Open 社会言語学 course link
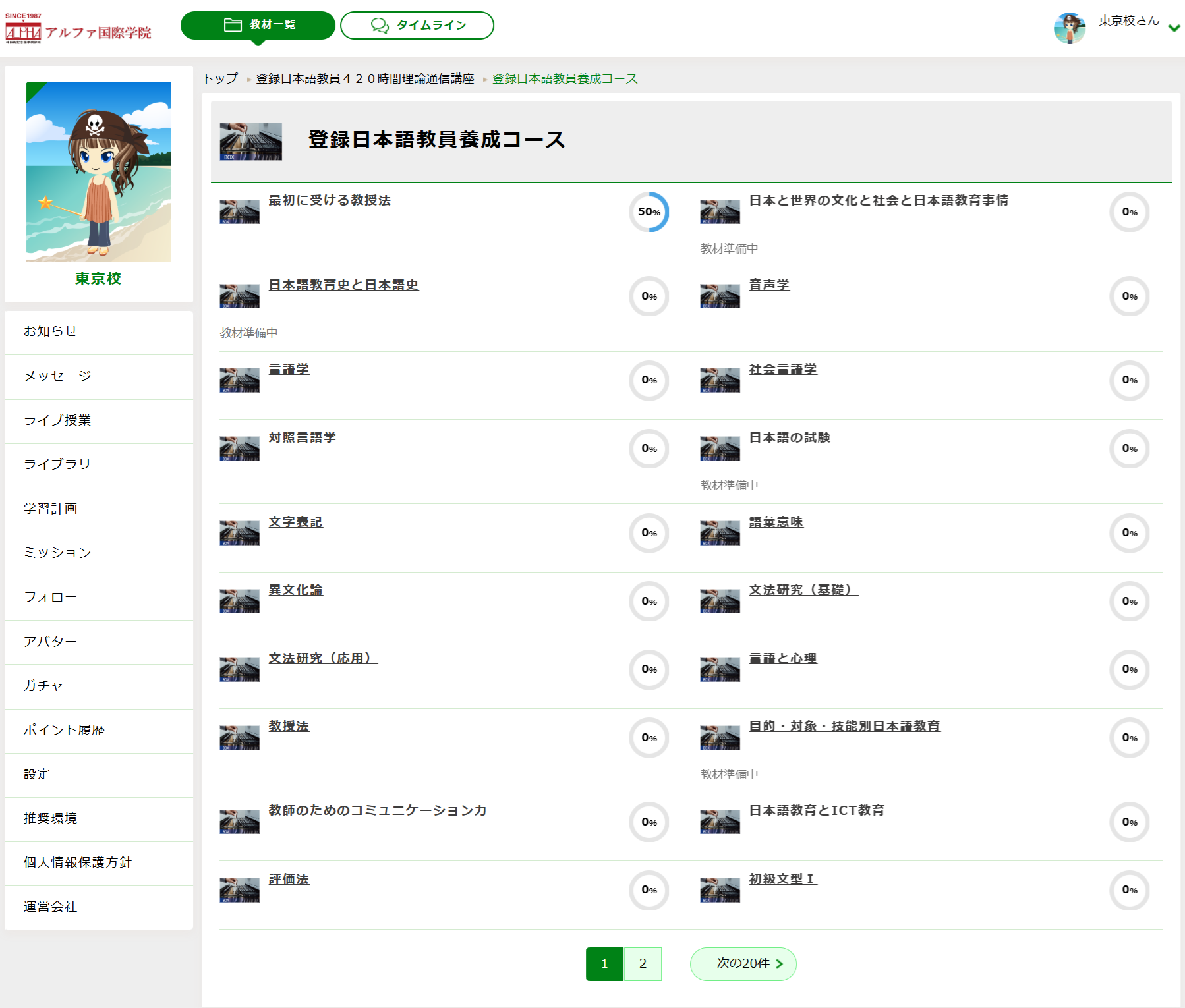Image resolution: width=1185 pixels, height=1008 pixels. (783, 369)
